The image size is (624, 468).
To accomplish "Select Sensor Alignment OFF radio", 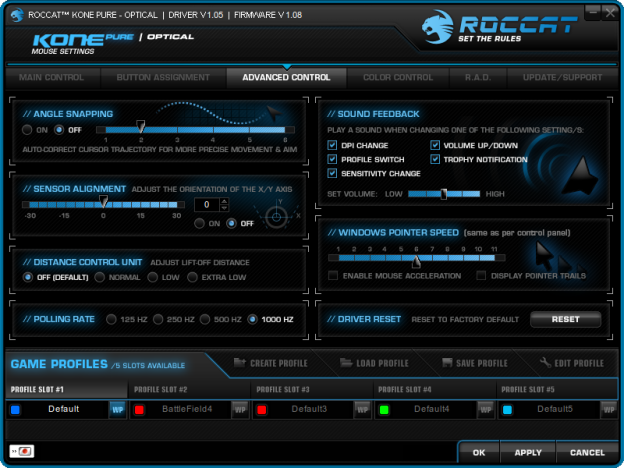I will coord(231,223).
